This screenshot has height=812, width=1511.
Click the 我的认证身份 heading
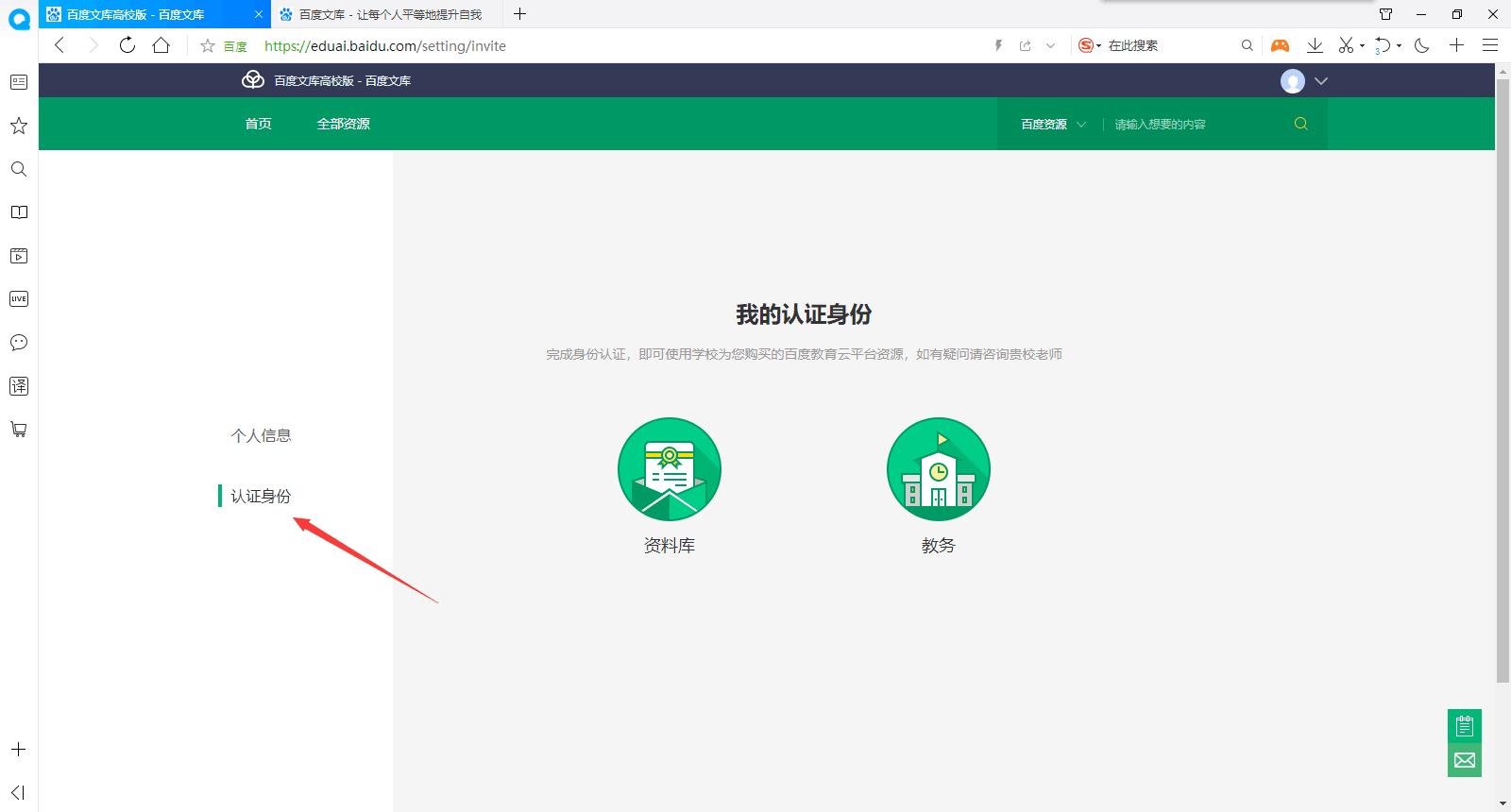point(804,314)
